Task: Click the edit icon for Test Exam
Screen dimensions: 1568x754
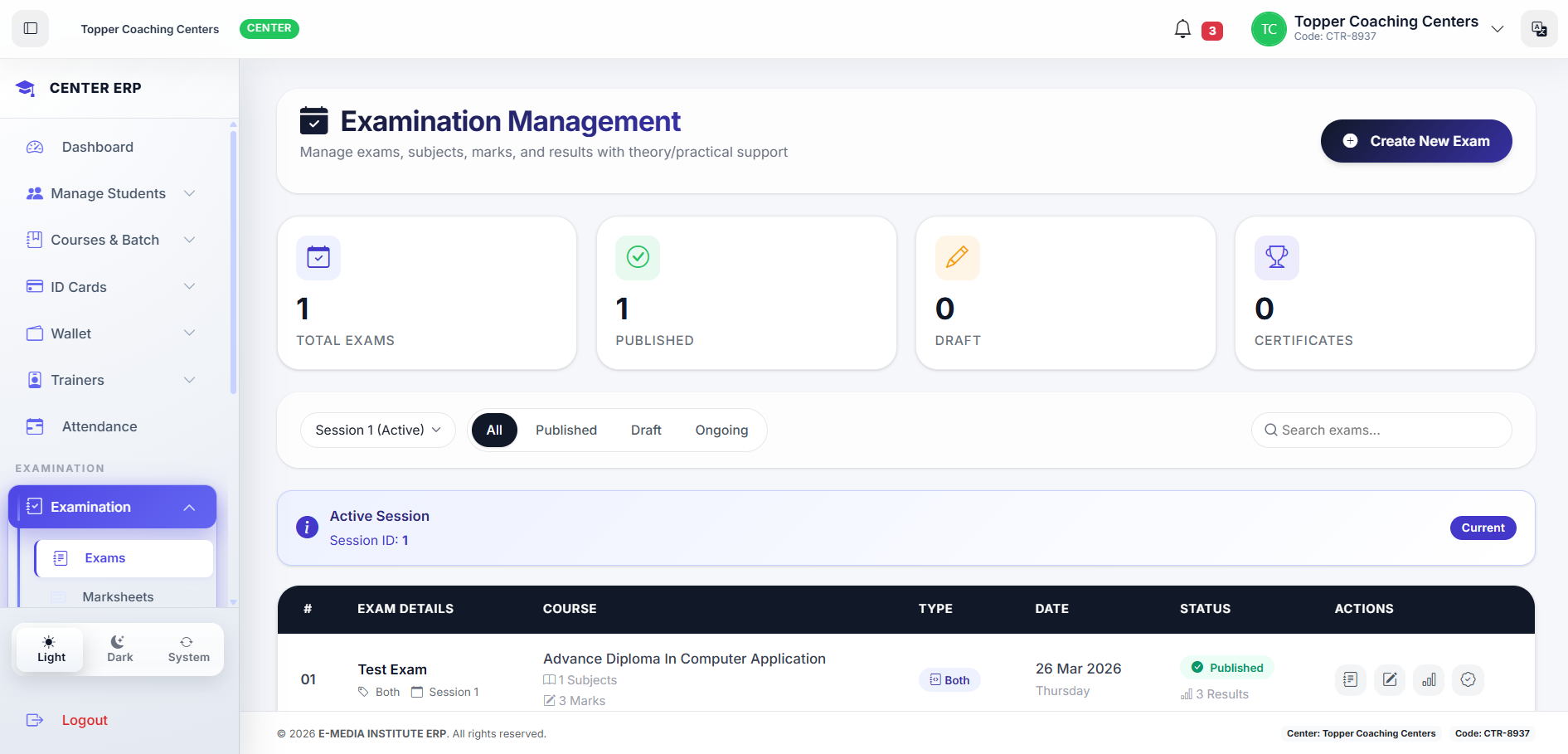Action: [1390, 679]
